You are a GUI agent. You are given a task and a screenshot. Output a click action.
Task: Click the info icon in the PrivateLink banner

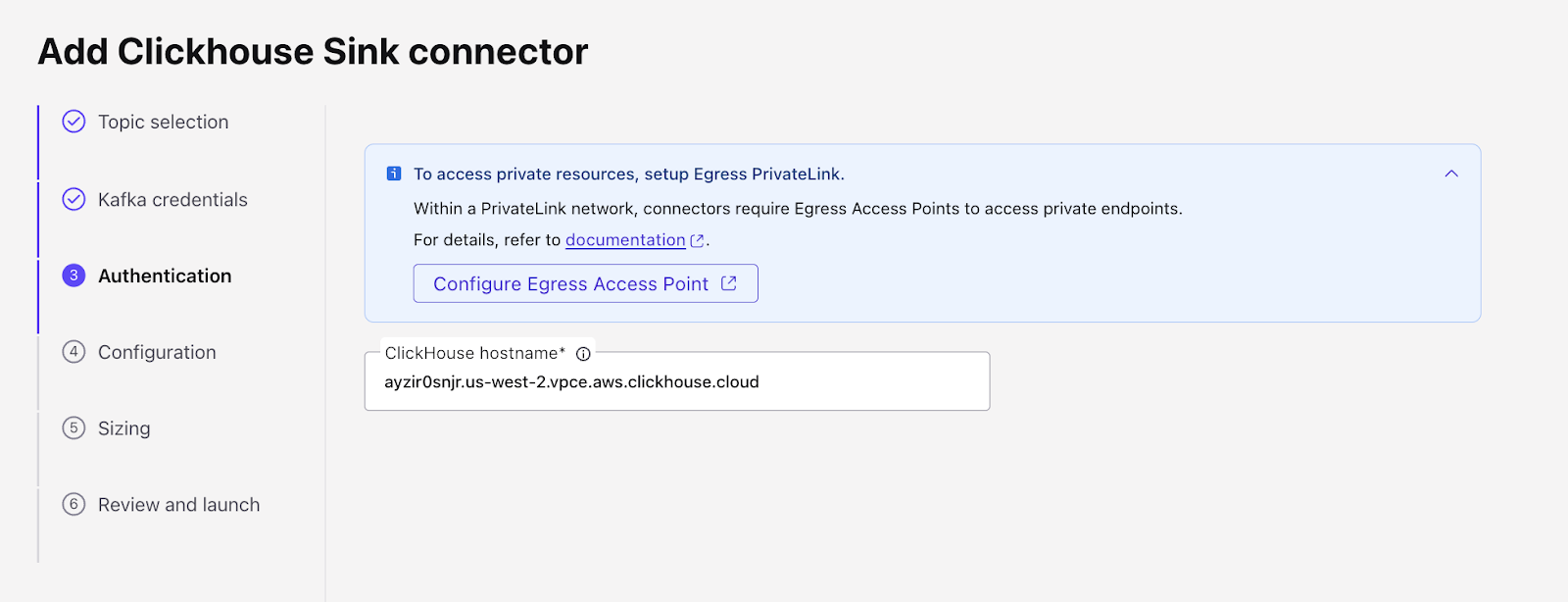pos(392,173)
